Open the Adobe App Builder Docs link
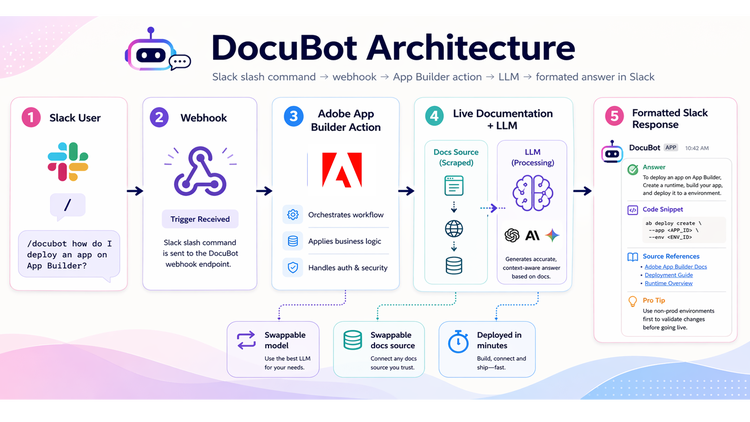This screenshot has width=750, height=422. point(676,268)
